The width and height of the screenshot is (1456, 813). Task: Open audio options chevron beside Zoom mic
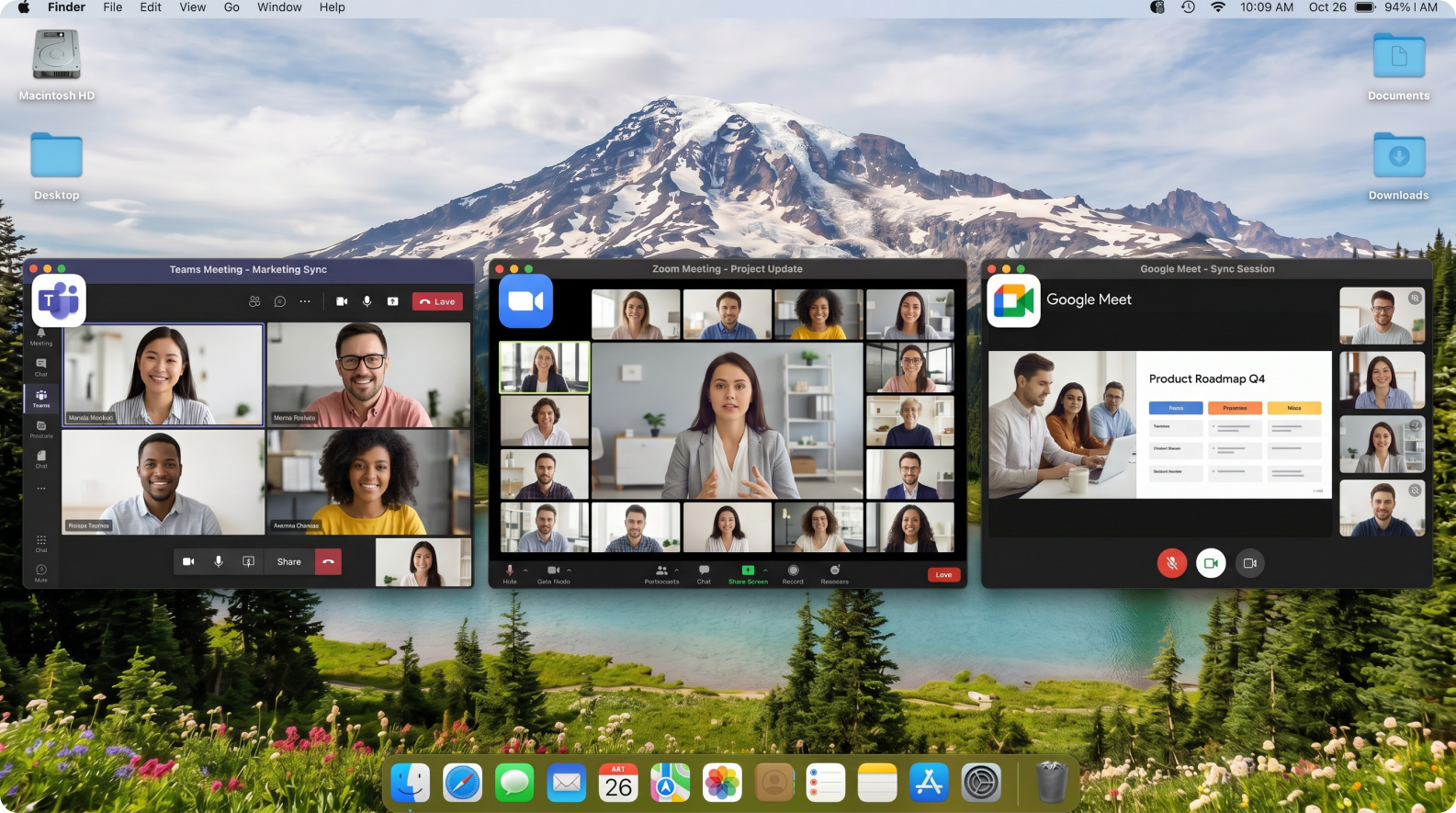click(x=525, y=570)
